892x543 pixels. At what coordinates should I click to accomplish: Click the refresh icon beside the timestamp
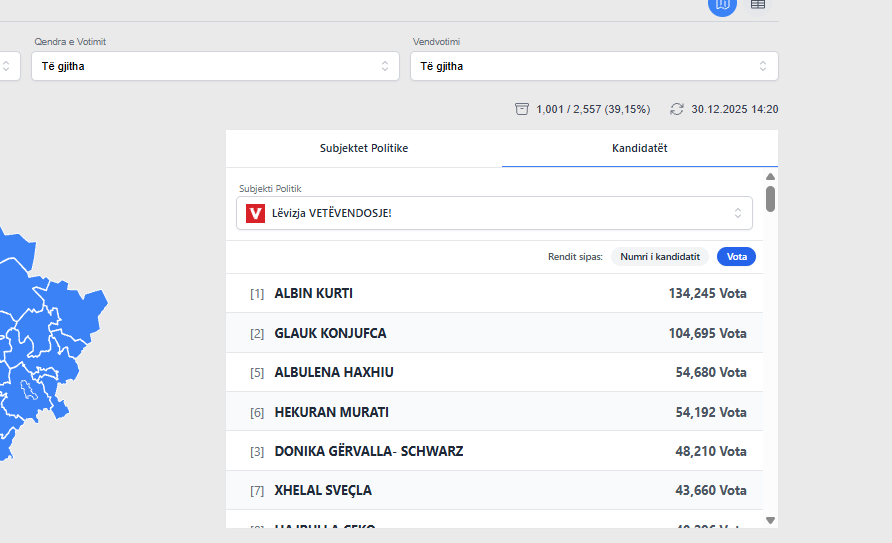677,109
